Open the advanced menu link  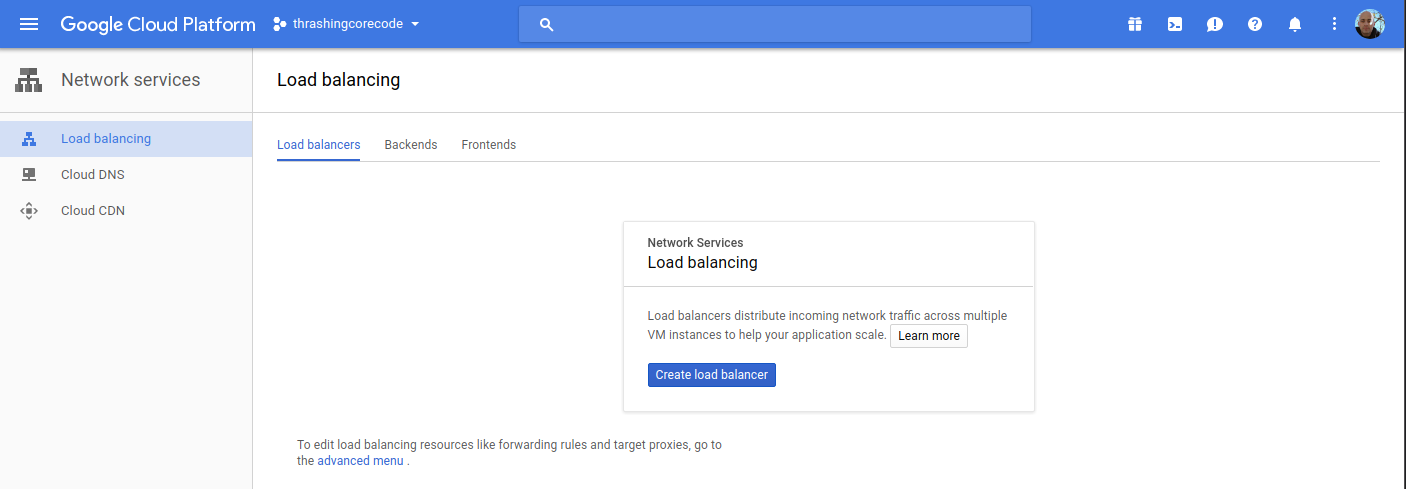click(360, 461)
